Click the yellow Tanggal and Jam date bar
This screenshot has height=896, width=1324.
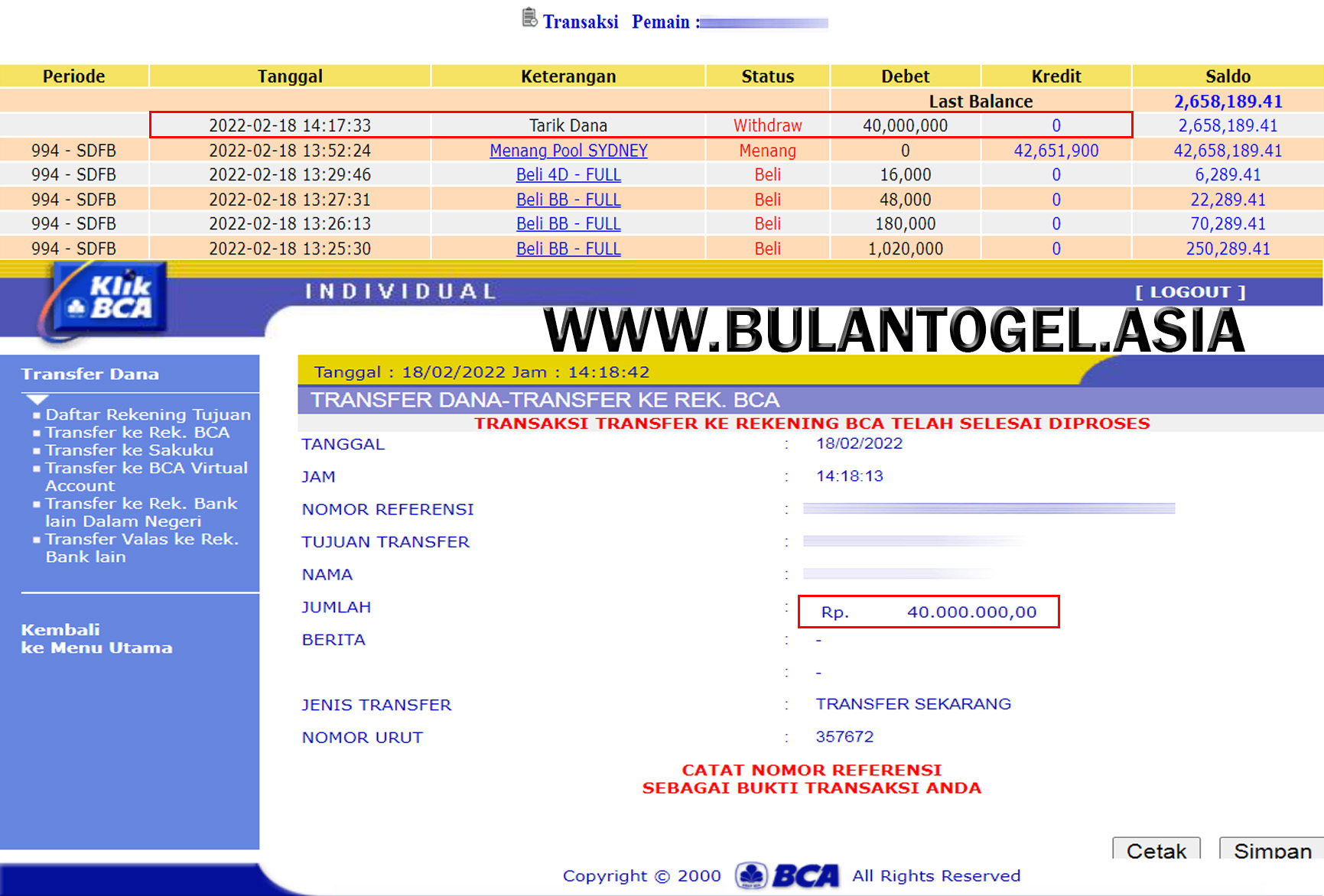click(x=688, y=372)
